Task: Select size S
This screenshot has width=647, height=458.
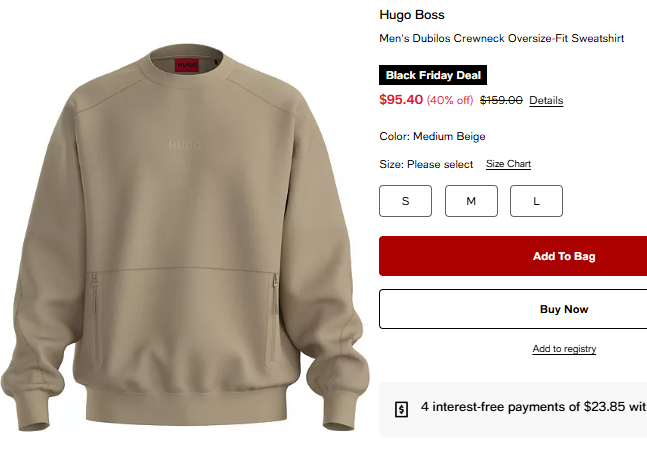Action: pyautogui.click(x=405, y=201)
